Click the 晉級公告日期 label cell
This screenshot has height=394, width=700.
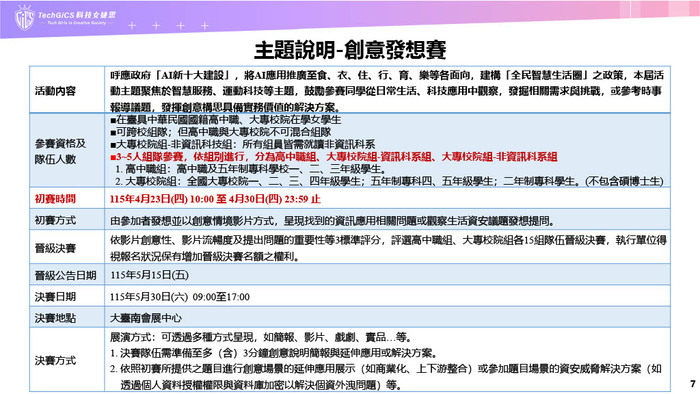(66, 275)
